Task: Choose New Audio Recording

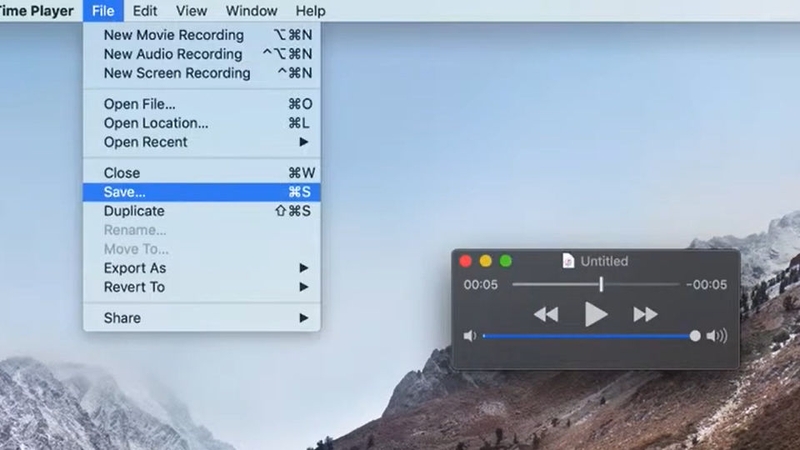Action: pos(202,54)
